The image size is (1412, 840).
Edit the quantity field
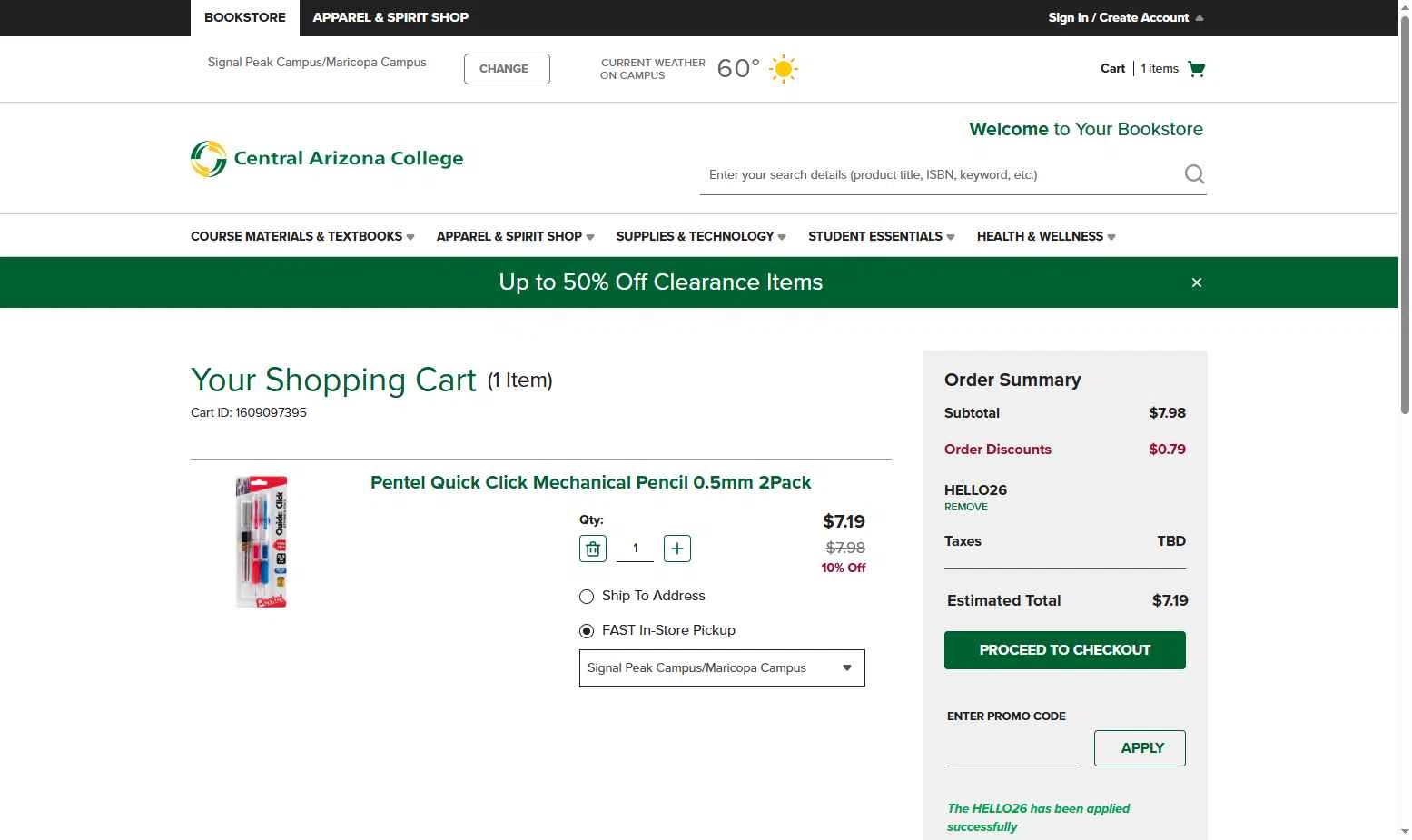pyautogui.click(x=636, y=548)
